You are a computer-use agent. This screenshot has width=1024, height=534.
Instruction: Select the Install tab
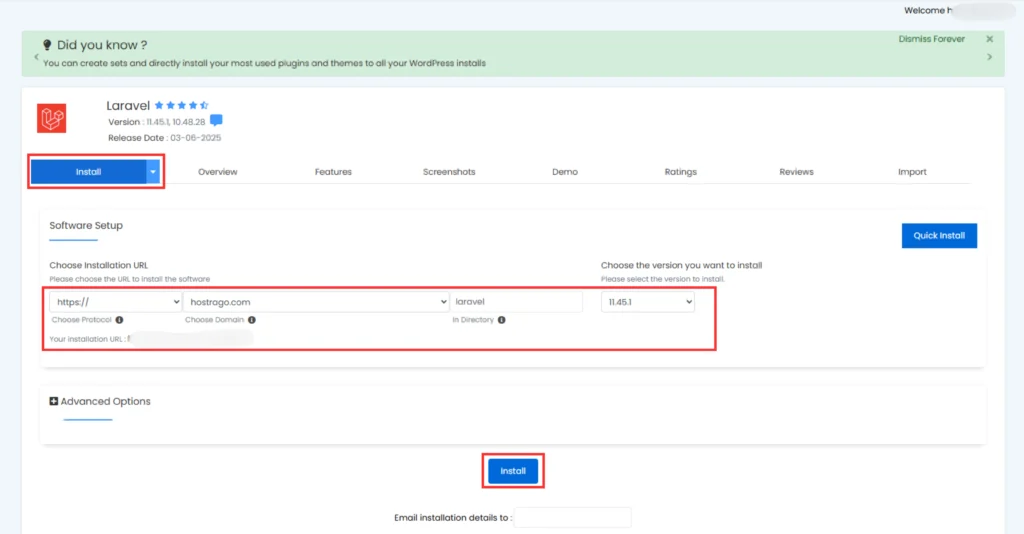(88, 172)
